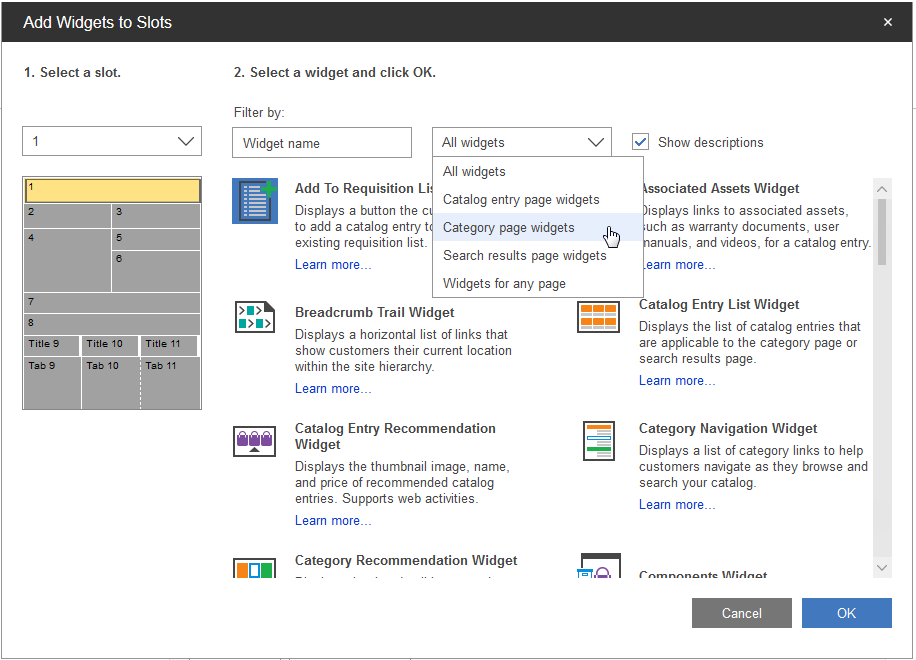Choose Catalog entry page widgets option
This screenshot has width=916, height=660.
pos(521,200)
